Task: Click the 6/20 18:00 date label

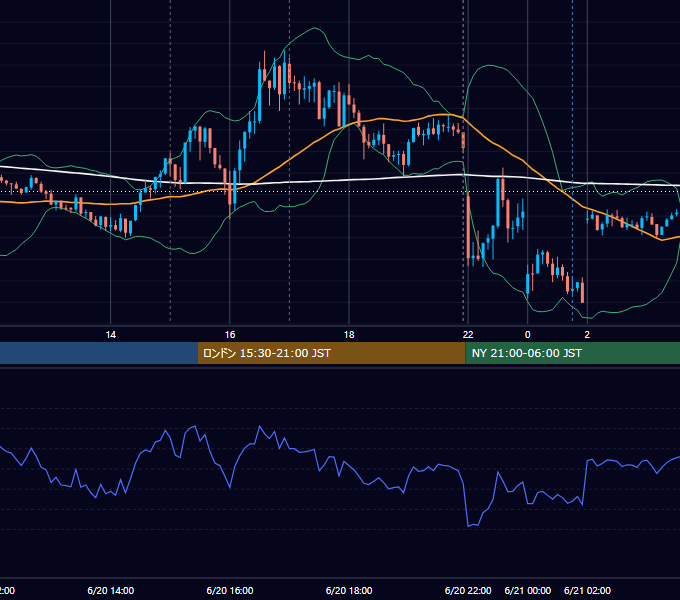Action: tap(349, 590)
